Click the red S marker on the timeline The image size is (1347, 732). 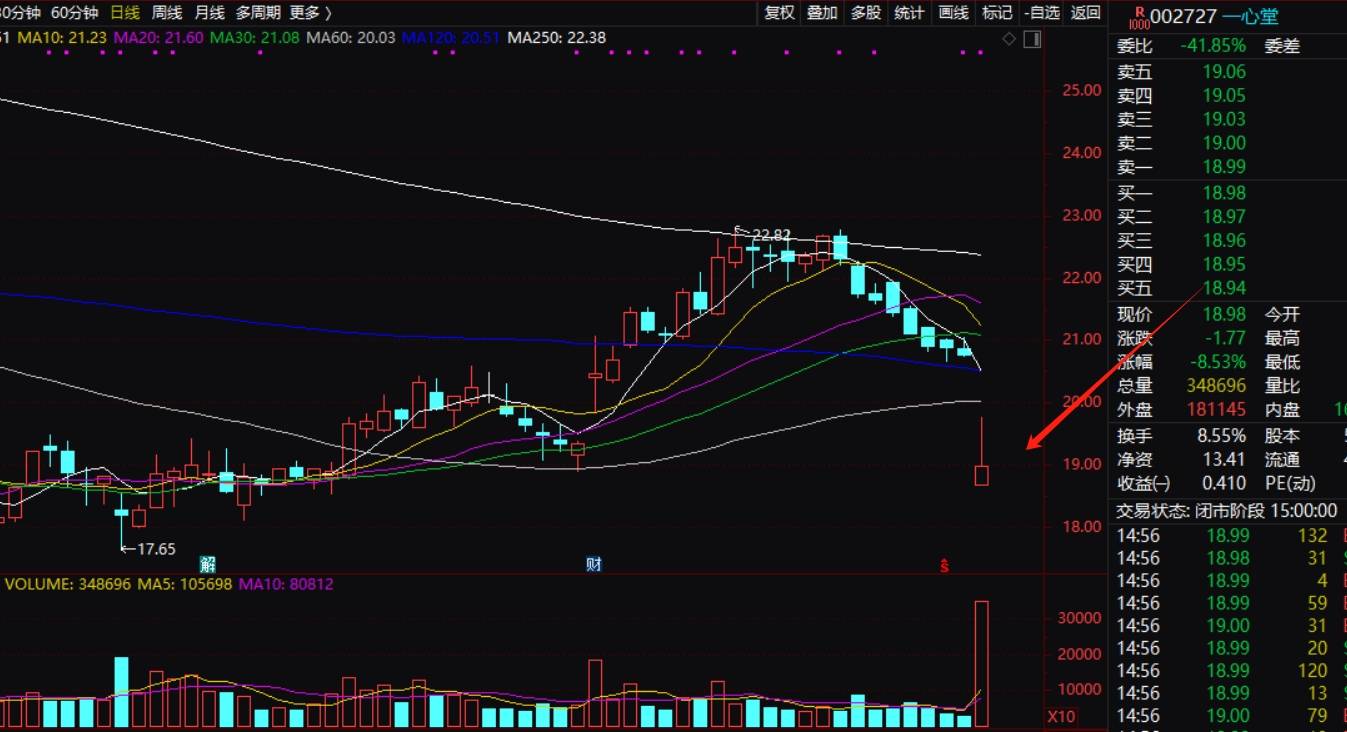click(x=943, y=565)
